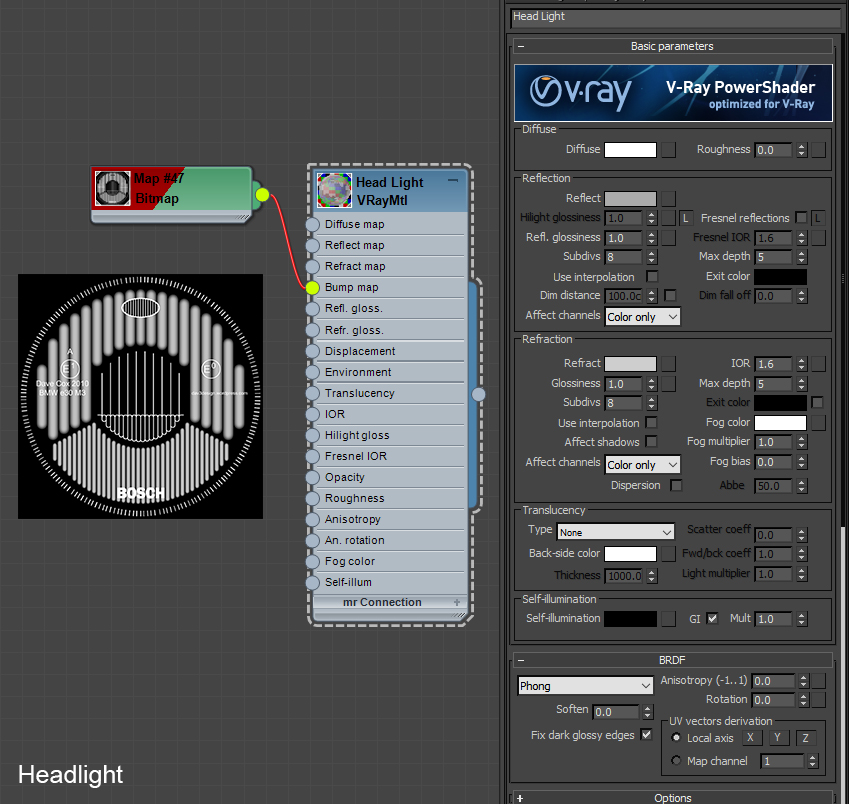Click the Back-side color white swatch
Screen dimensions: 849x804
[x=630, y=554]
